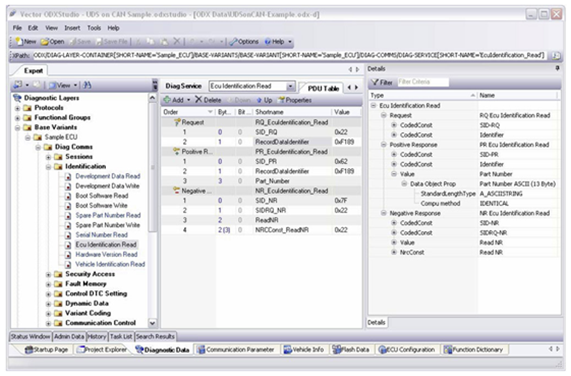Switch to the Startup Page tab
The width and height of the screenshot is (571, 376).
[46, 350]
